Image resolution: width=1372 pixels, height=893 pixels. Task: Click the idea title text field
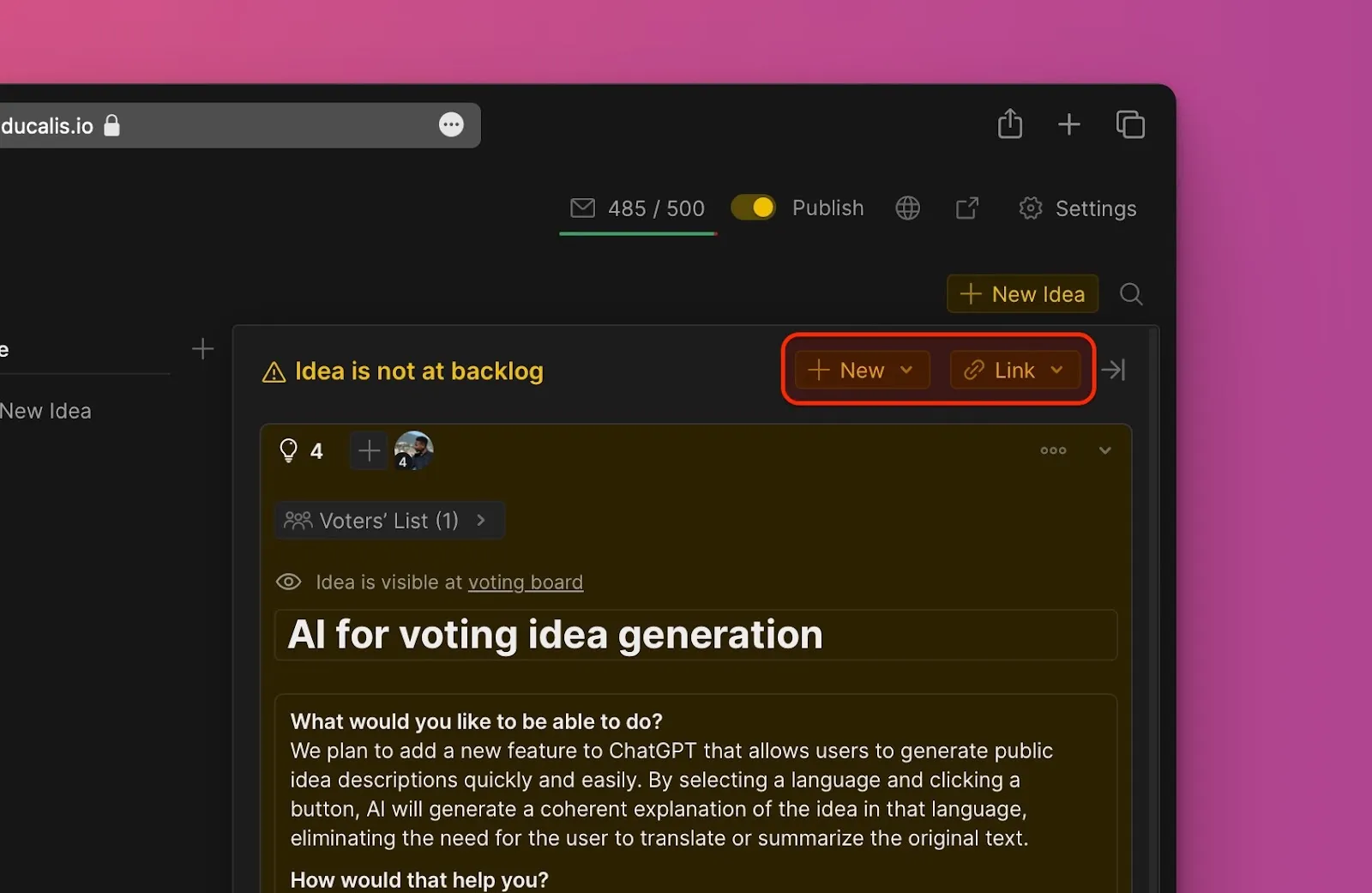click(695, 635)
